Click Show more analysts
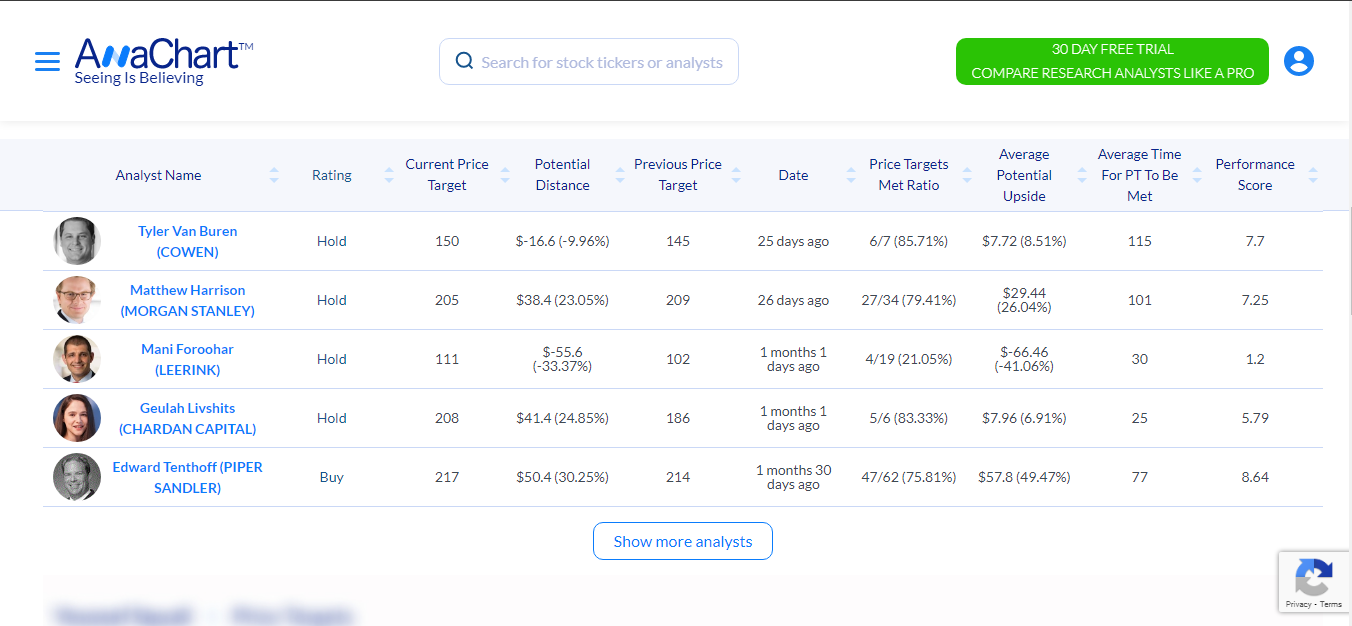The image size is (1352, 626). click(682, 541)
